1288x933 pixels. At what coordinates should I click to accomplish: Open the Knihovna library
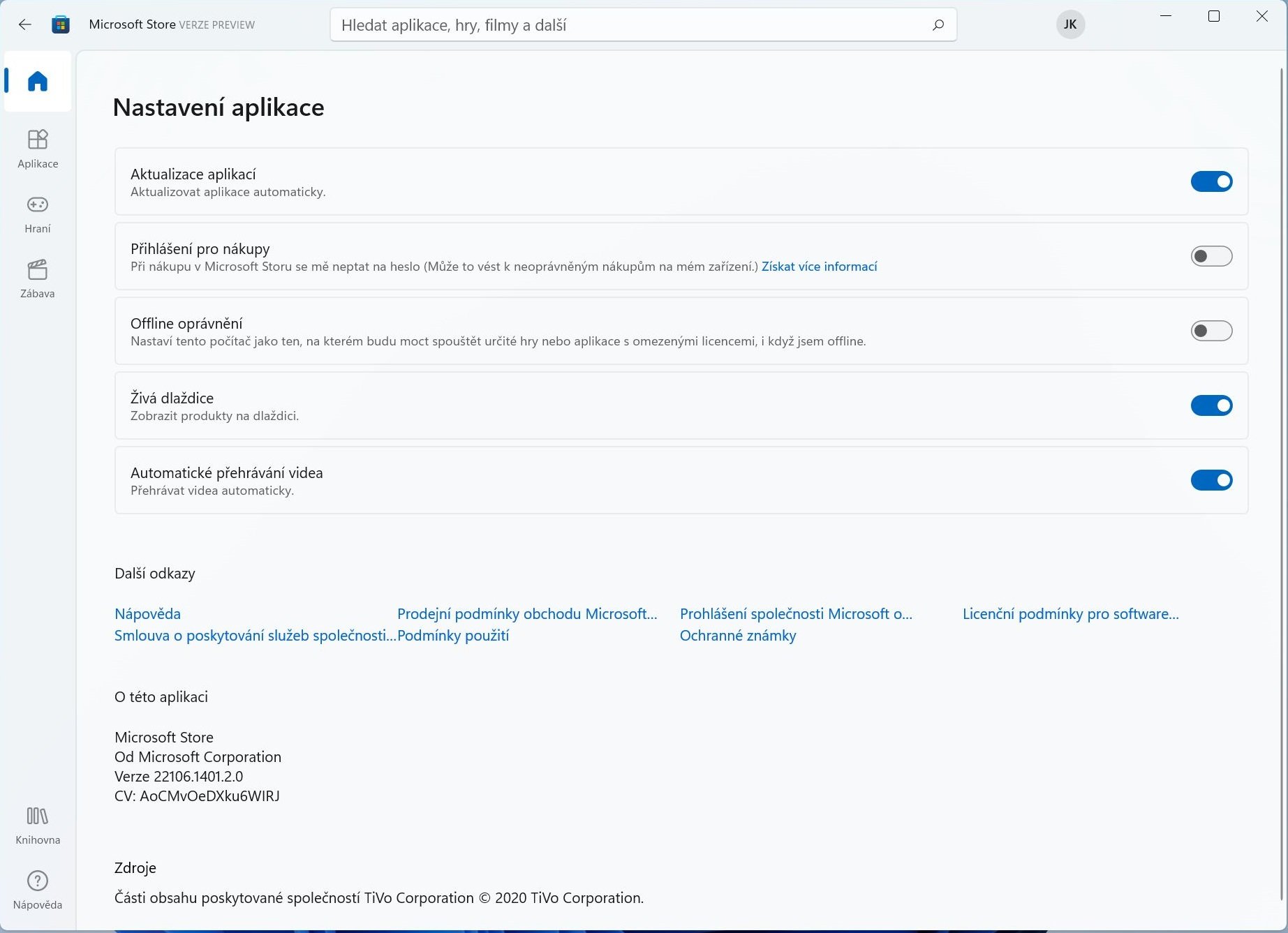[x=38, y=826]
